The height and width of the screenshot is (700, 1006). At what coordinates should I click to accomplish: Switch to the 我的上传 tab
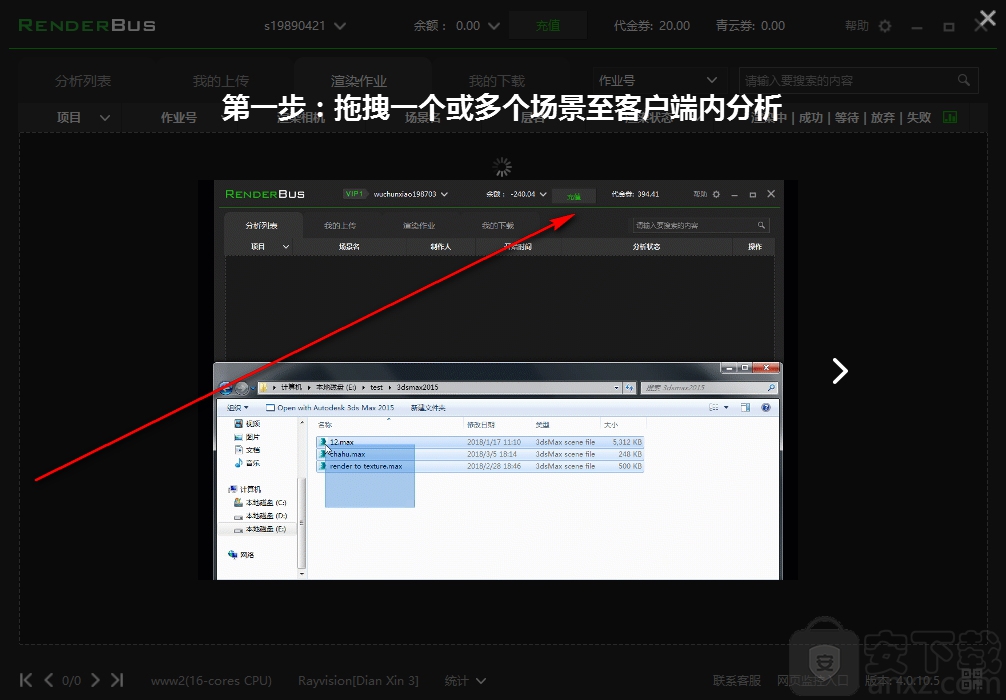pos(221,81)
